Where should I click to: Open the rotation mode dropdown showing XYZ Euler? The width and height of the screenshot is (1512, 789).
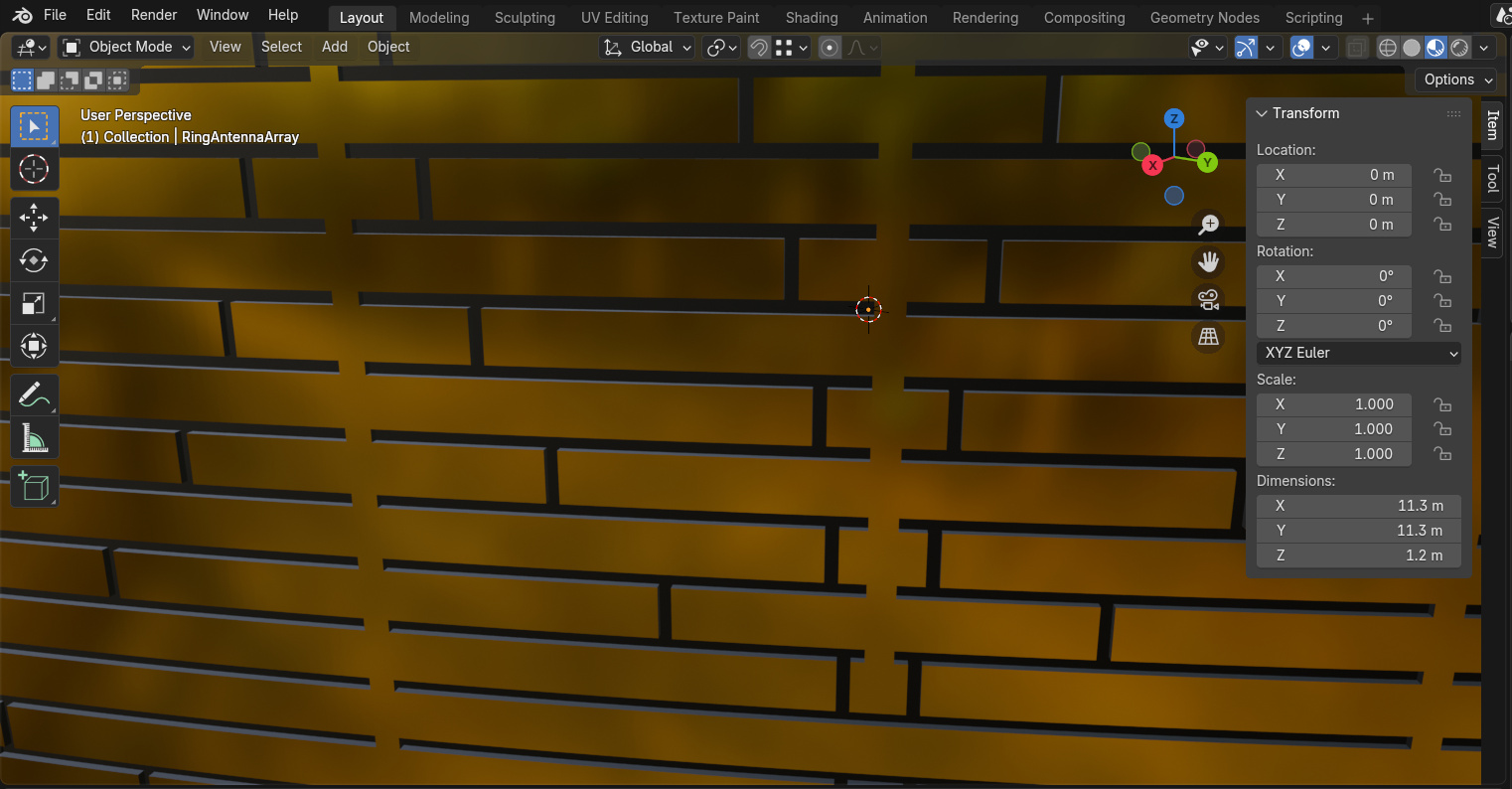point(1358,353)
